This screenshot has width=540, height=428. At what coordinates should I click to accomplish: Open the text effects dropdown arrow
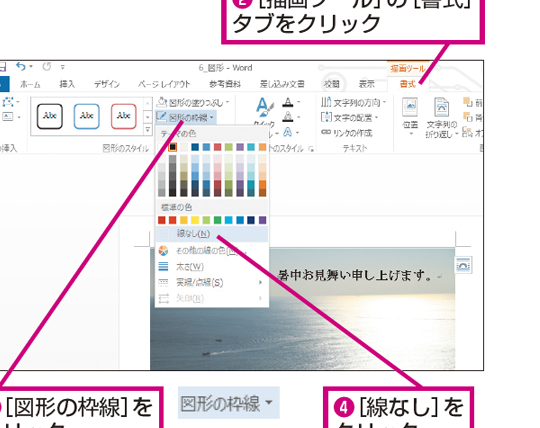pyautogui.click(x=297, y=133)
